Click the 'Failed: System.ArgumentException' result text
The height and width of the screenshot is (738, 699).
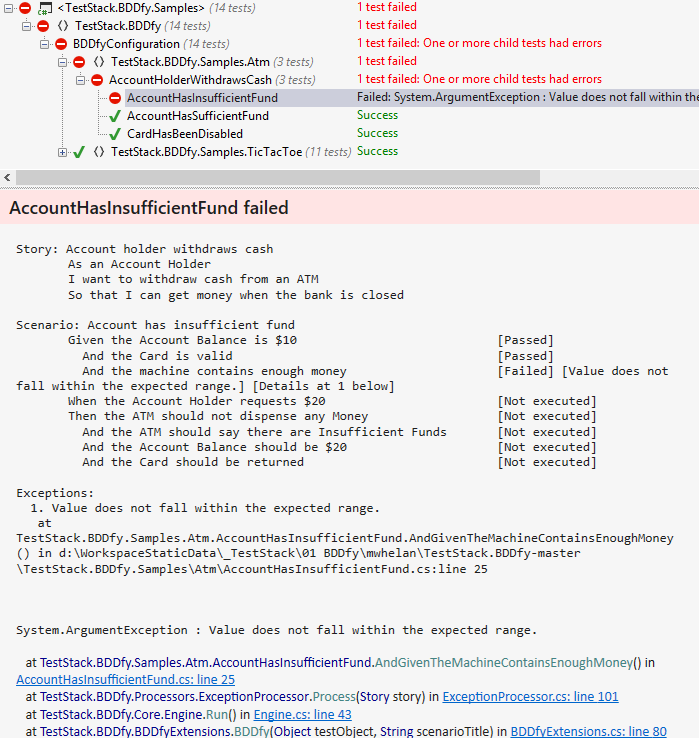[528, 97]
